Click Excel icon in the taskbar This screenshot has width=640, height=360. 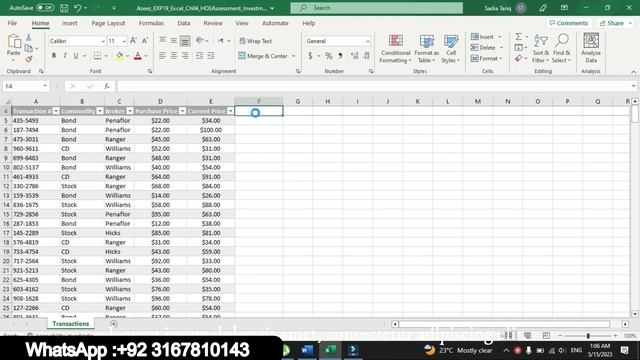(330, 350)
